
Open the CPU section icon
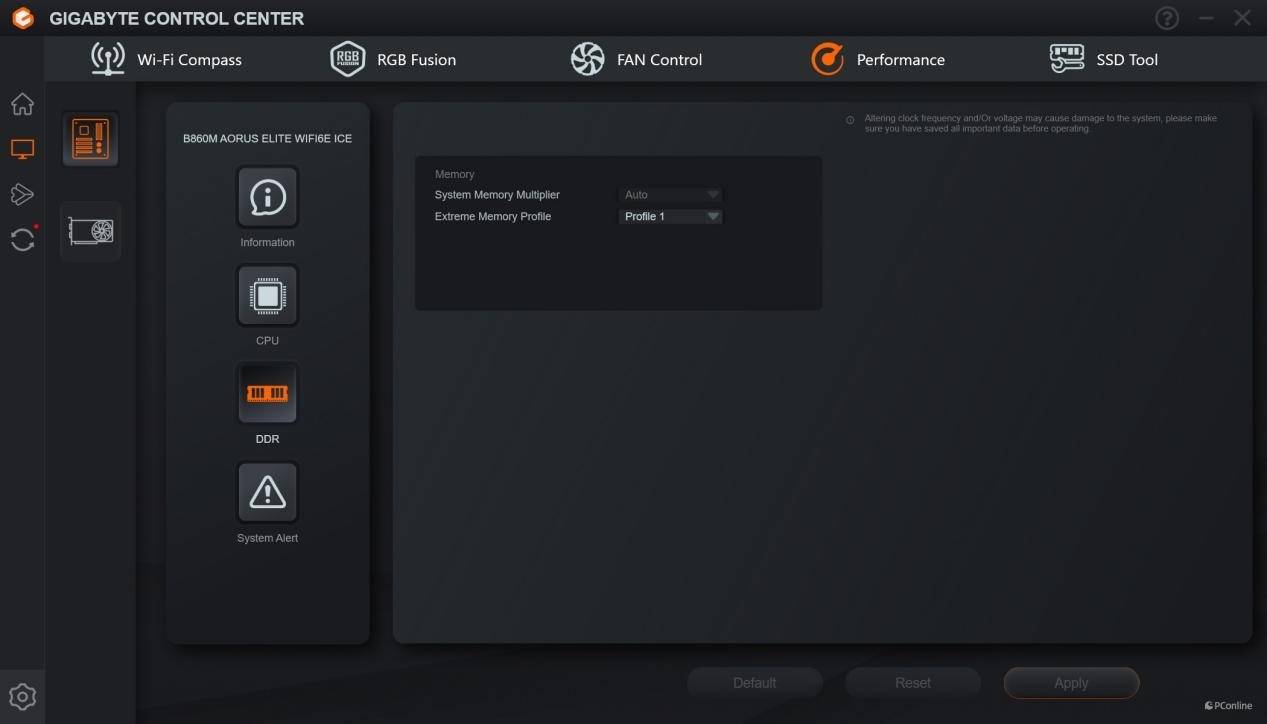click(x=267, y=296)
